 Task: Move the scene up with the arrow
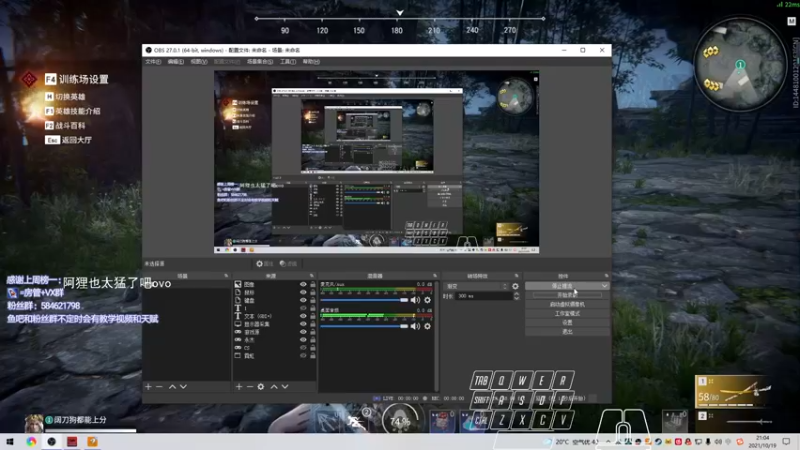coord(172,387)
